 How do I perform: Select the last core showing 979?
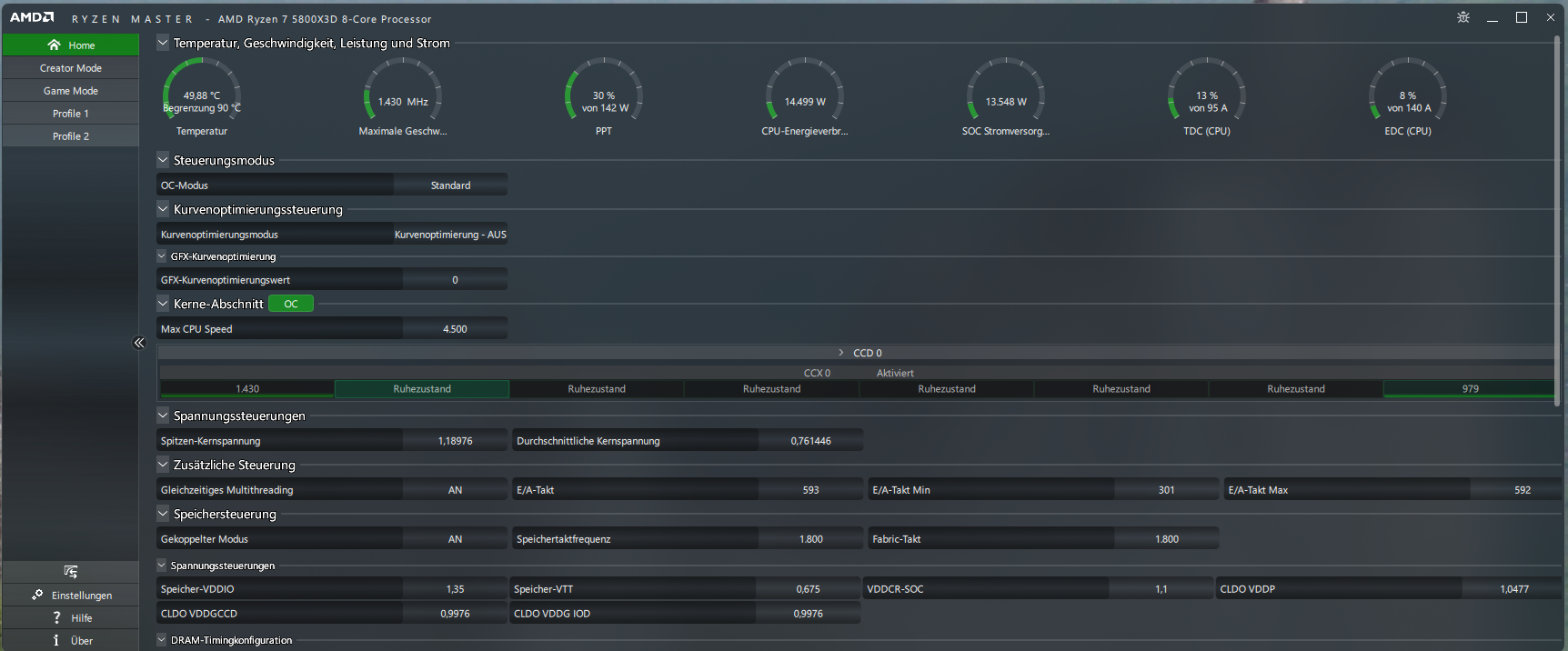coord(1470,389)
